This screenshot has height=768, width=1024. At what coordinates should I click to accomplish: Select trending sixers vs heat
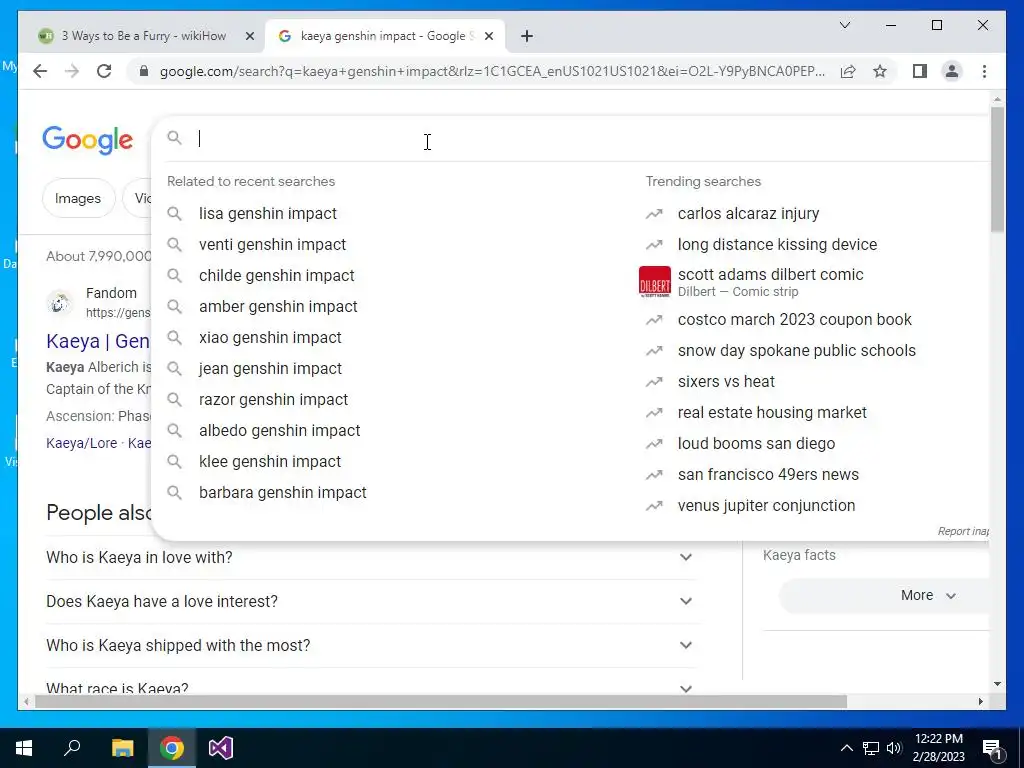(726, 381)
